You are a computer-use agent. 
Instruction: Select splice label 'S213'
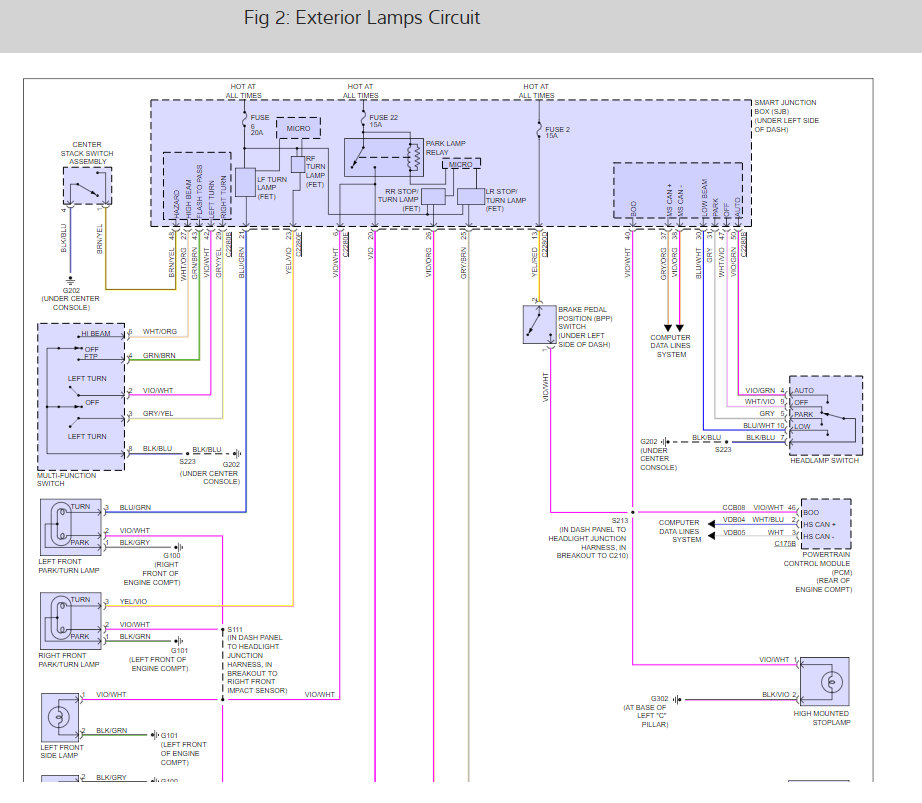coord(620,520)
